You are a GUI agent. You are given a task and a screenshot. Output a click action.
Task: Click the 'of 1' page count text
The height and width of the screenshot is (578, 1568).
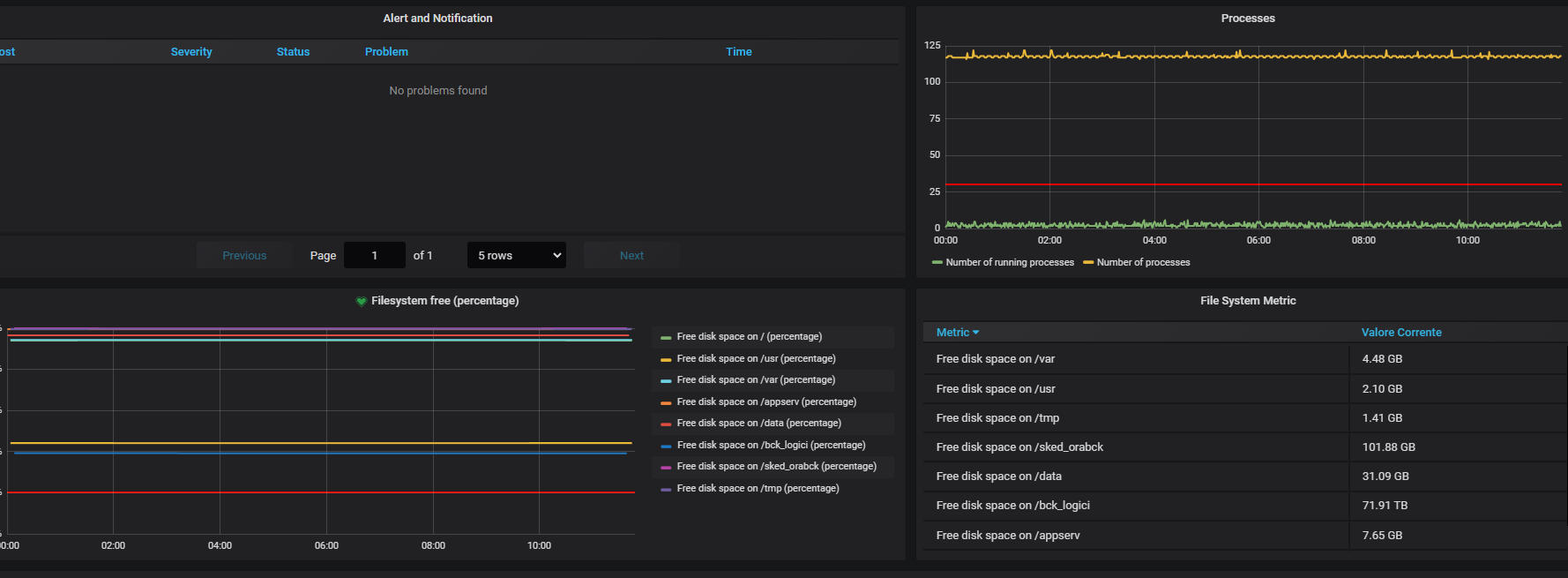(422, 255)
